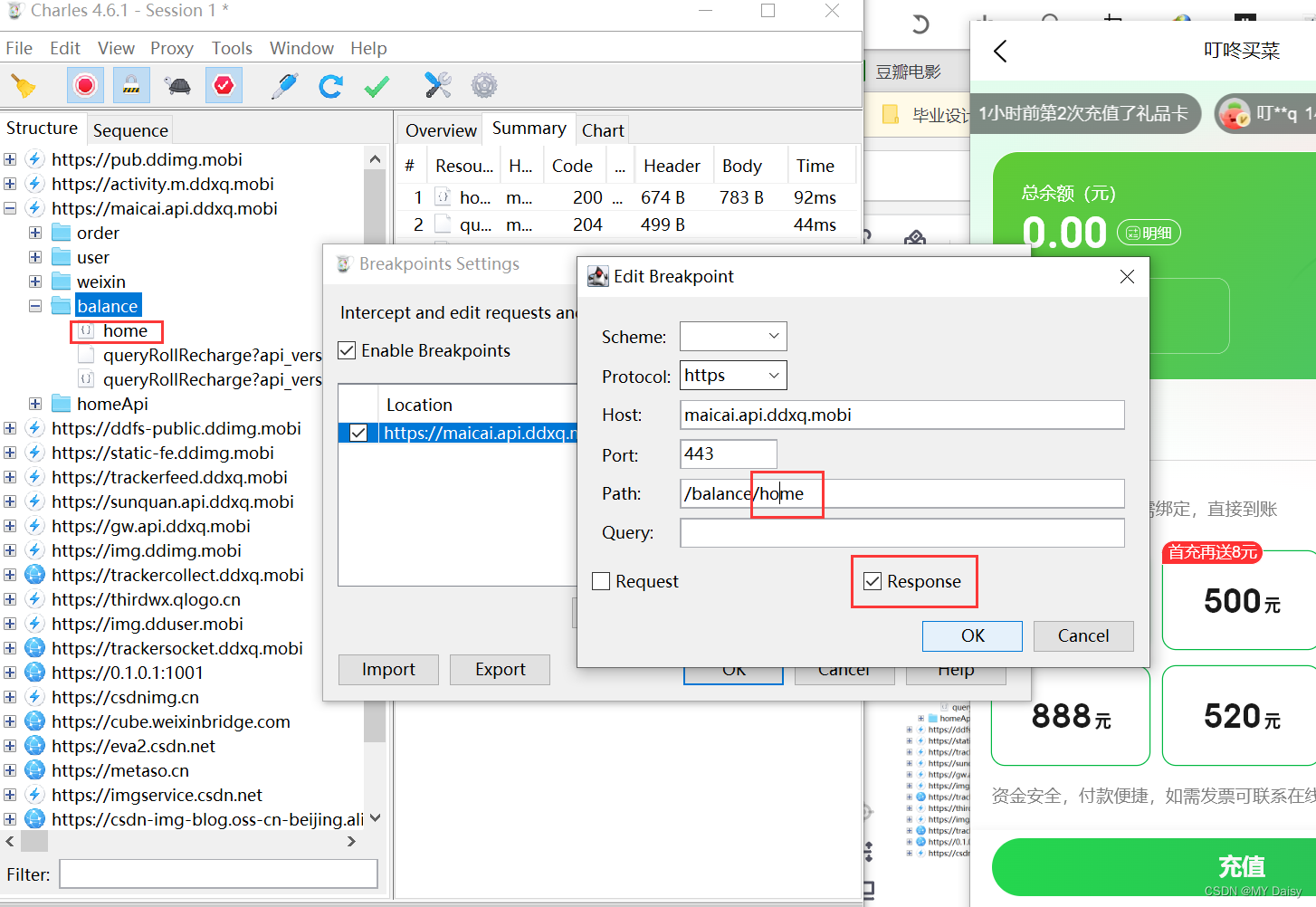Select the 520元 recharge option
This screenshot has height=907, width=1316.
(x=1239, y=716)
